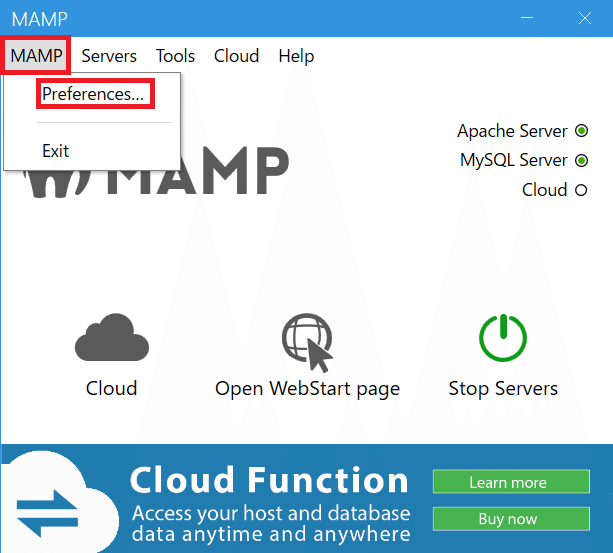Screen dimensions: 613x553
Task: Click the Stop Servers label
Action: click(x=503, y=388)
